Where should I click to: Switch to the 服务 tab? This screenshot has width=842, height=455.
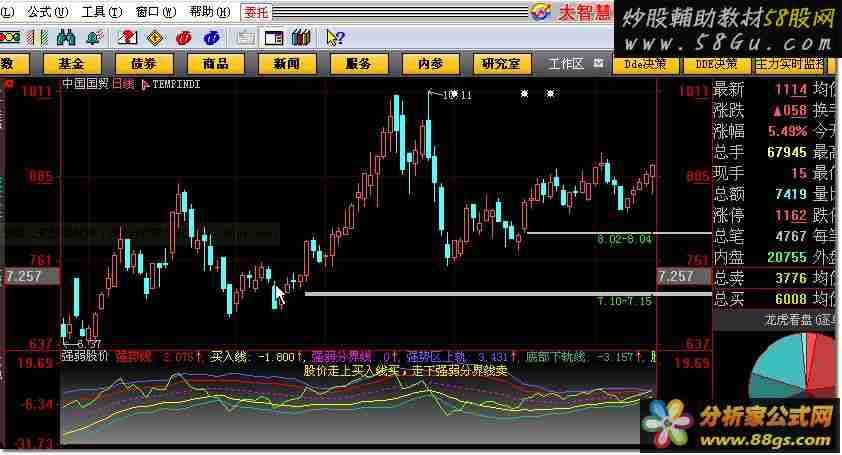(358, 64)
